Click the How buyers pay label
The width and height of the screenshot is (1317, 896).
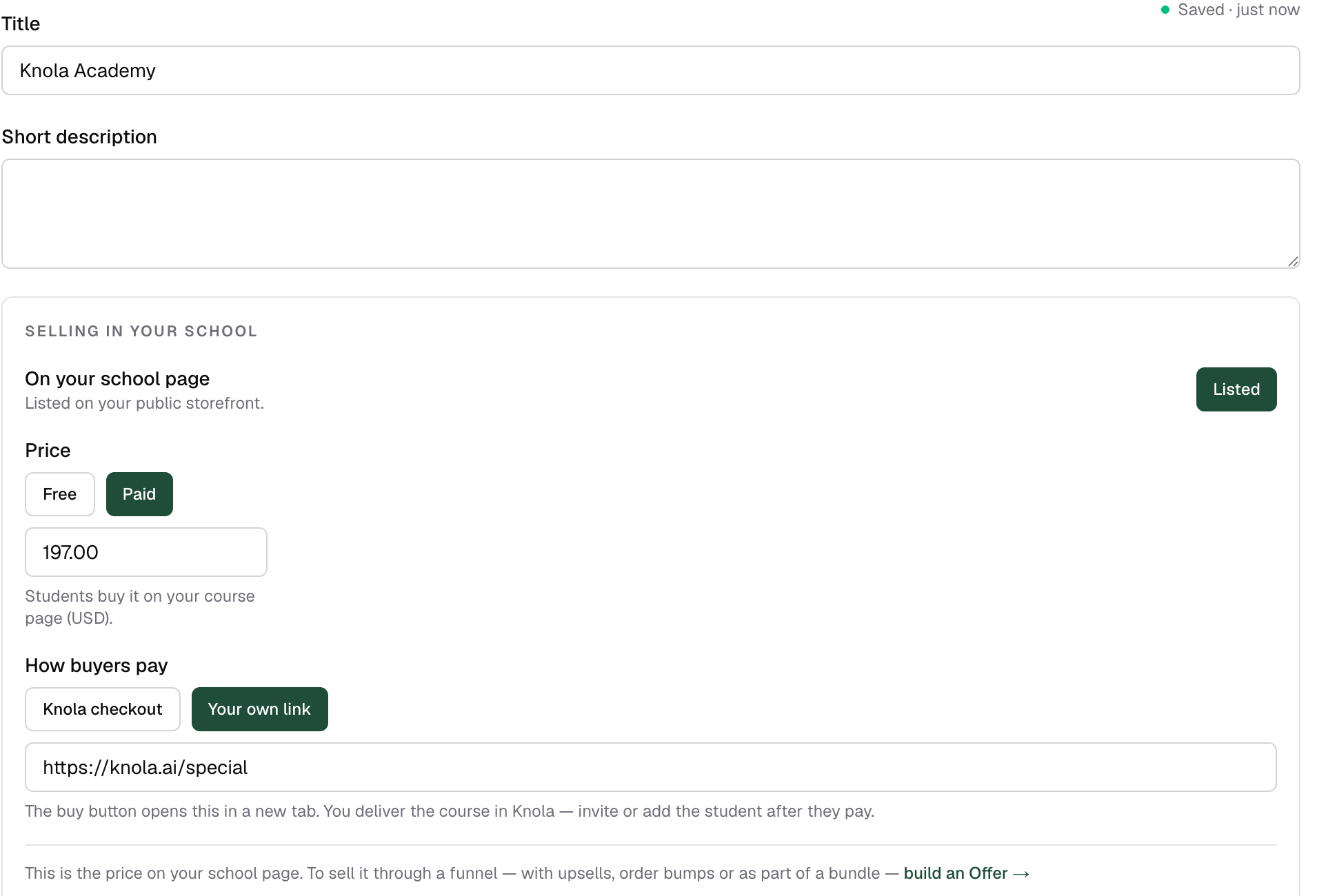click(96, 666)
